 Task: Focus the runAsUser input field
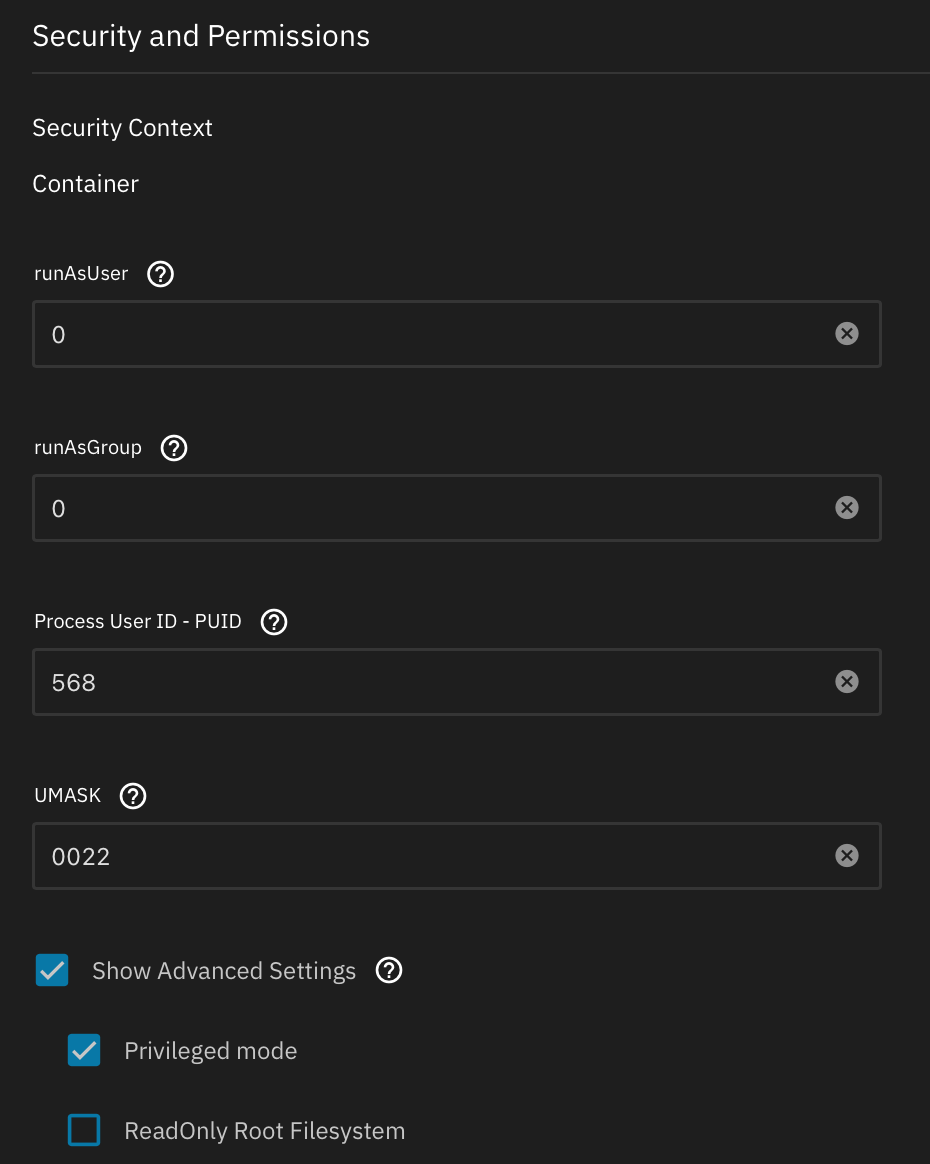(456, 334)
